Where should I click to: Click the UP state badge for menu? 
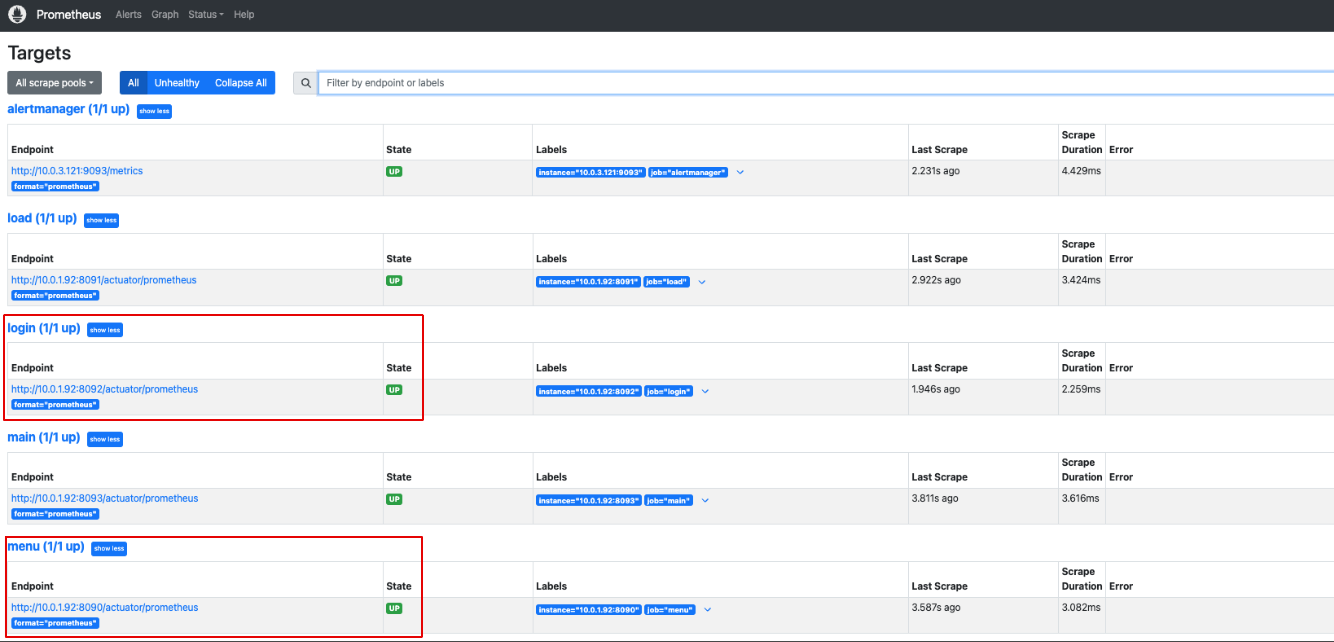(x=394, y=608)
